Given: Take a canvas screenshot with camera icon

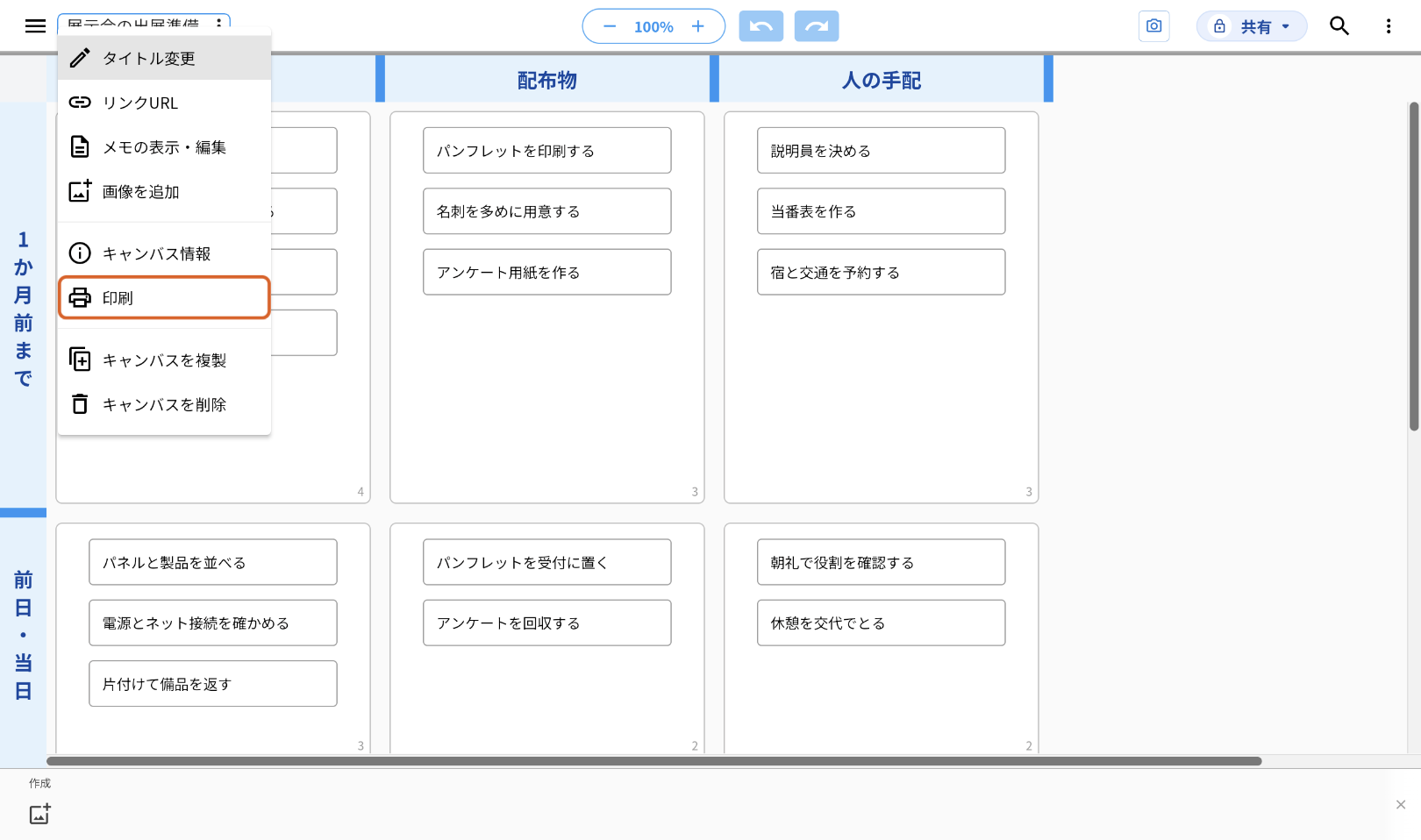Looking at the screenshot, I should (1154, 26).
